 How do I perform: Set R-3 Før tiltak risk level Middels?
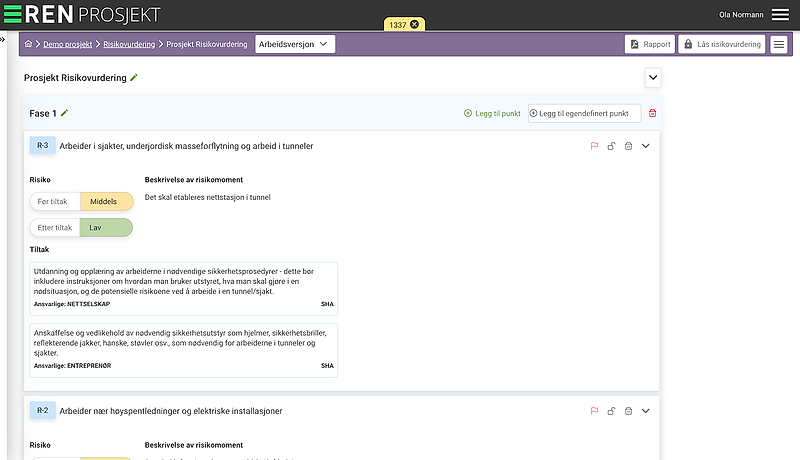pyautogui.click(x=107, y=201)
